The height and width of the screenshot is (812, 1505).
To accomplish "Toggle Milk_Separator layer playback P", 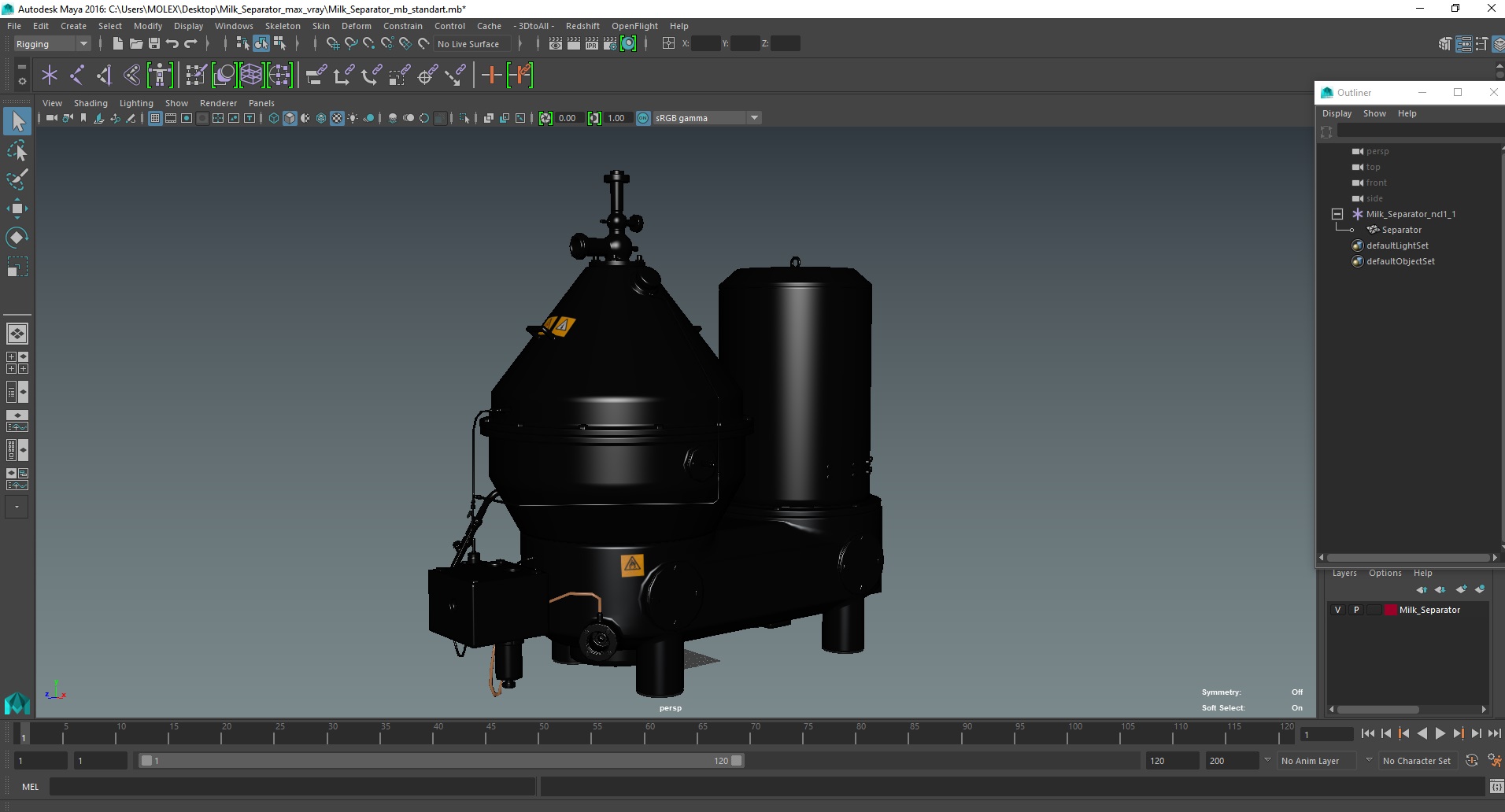I will 1356,610.
